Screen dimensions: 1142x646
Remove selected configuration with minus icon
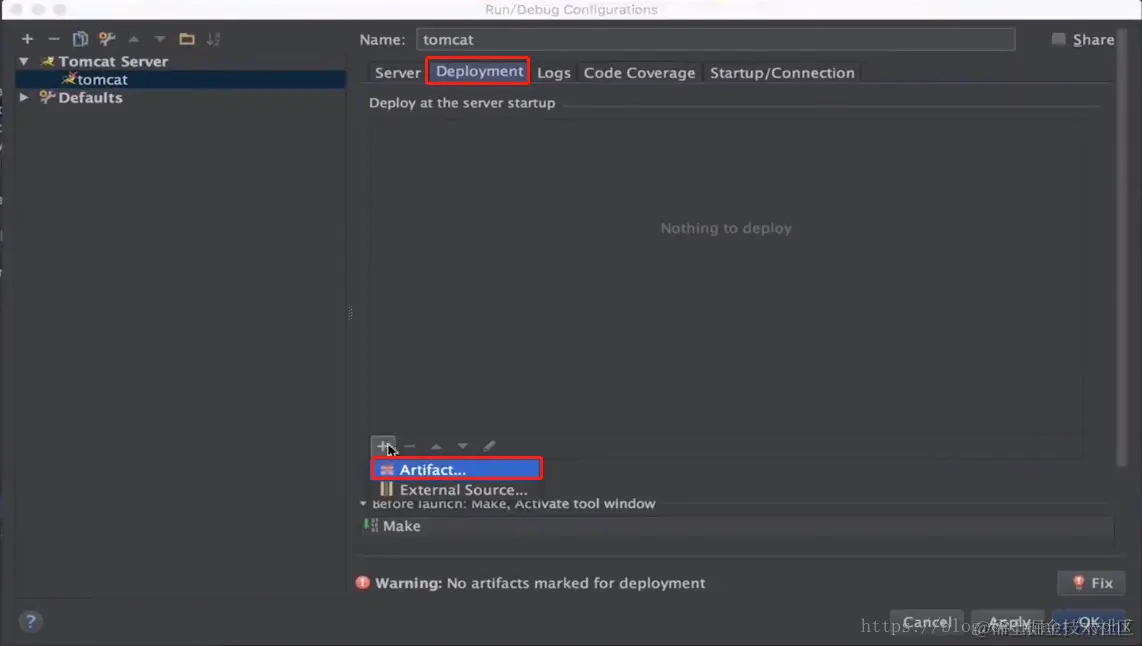tap(53, 39)
